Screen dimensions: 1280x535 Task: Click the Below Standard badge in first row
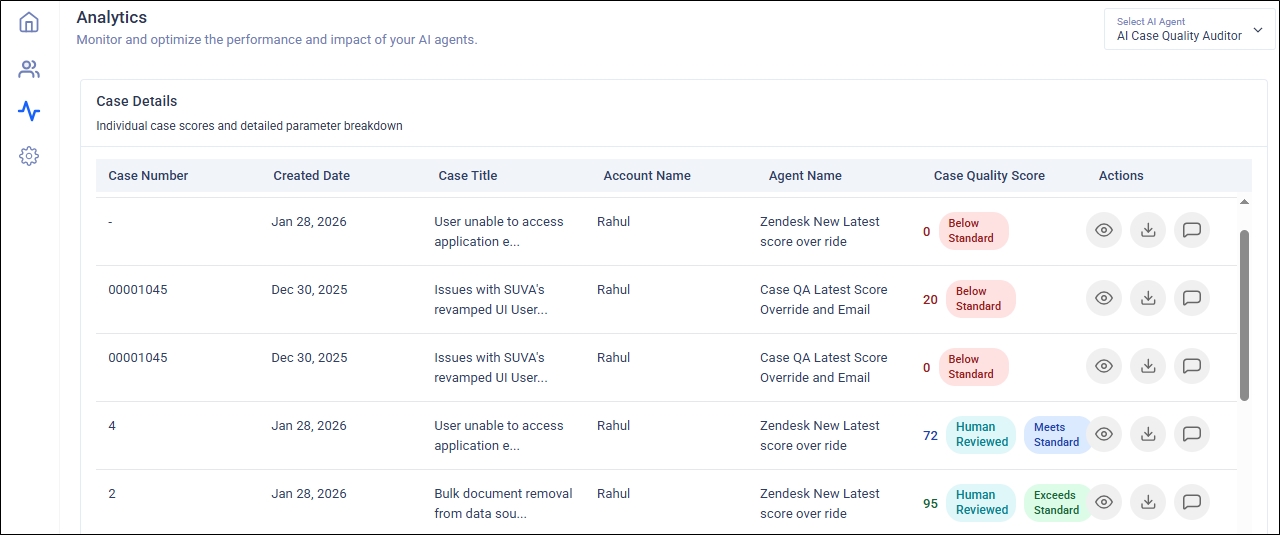(x=973, y=231)
